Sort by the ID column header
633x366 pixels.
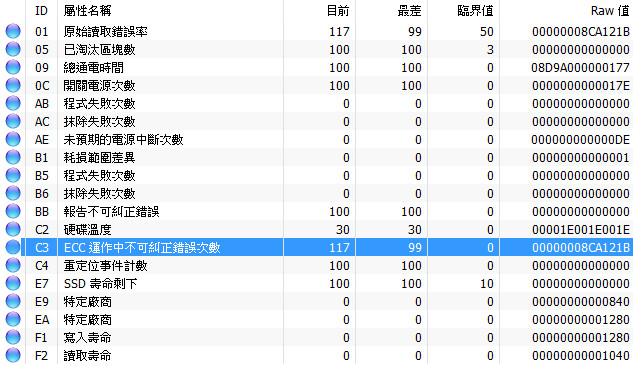(x=42, y=11)
